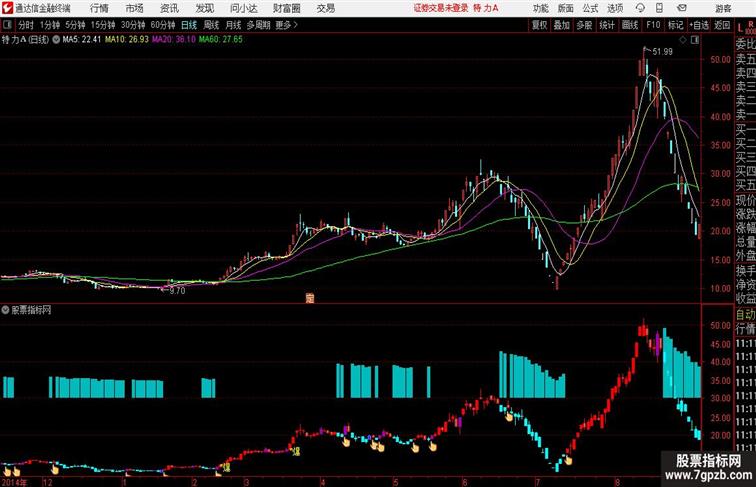This screenshot has width=756, height=487.
Task: Click the 画线 draw line button
Action: pyautogui.click(x=630, y=25)
